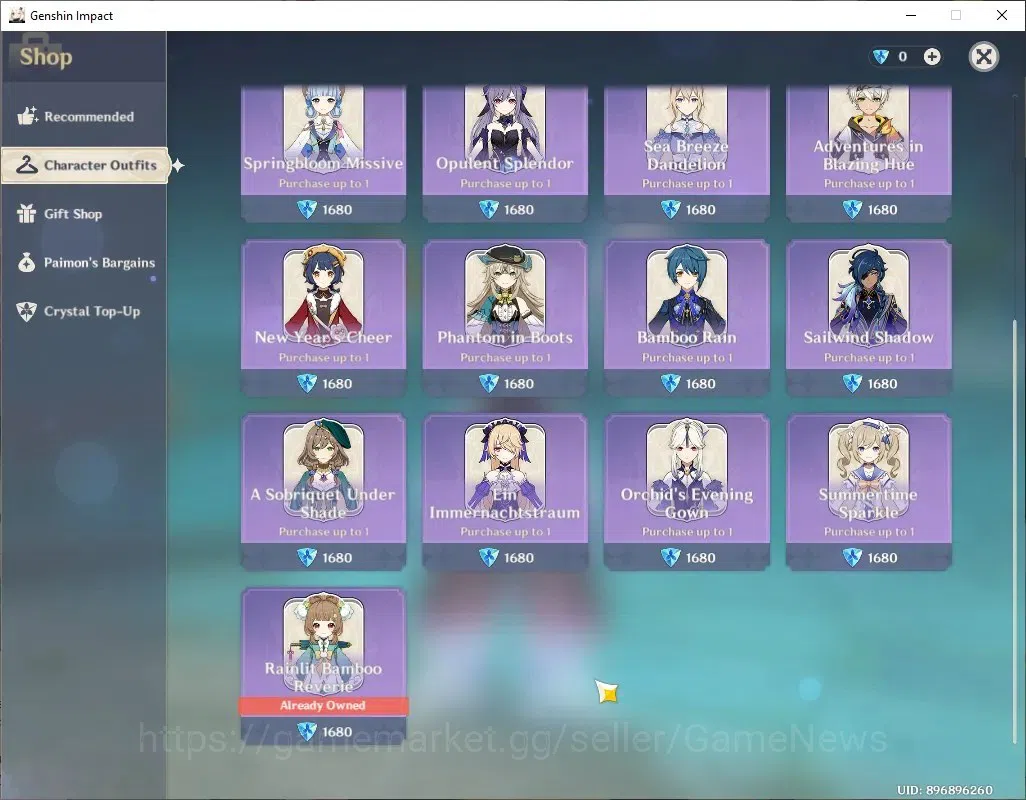Select the Summertime Sparkle outfit card
Image resolution: width=1026 pixels, height=800 pixels.
point(868,492)
